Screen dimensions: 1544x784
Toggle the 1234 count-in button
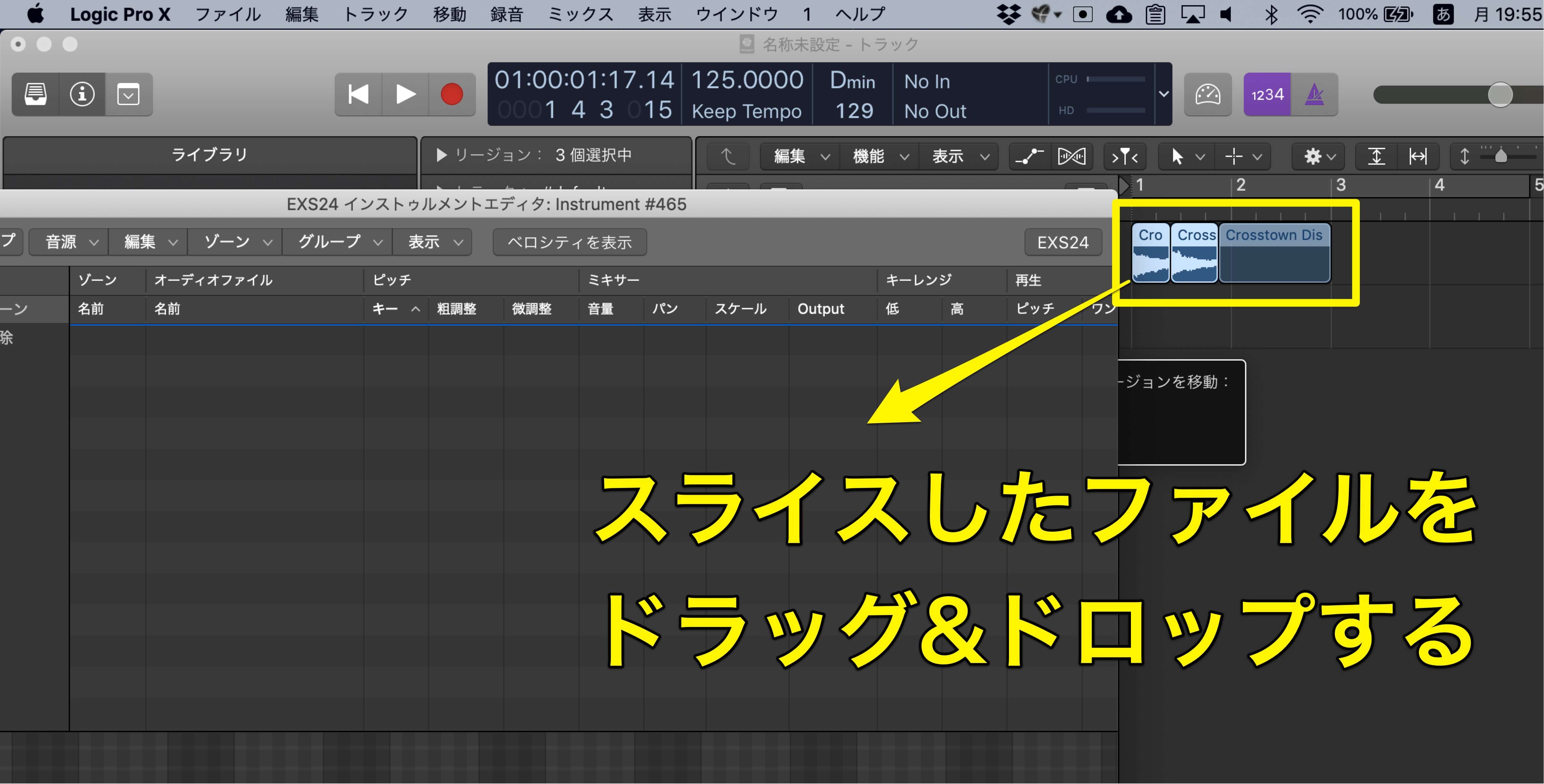(1267, 95)
